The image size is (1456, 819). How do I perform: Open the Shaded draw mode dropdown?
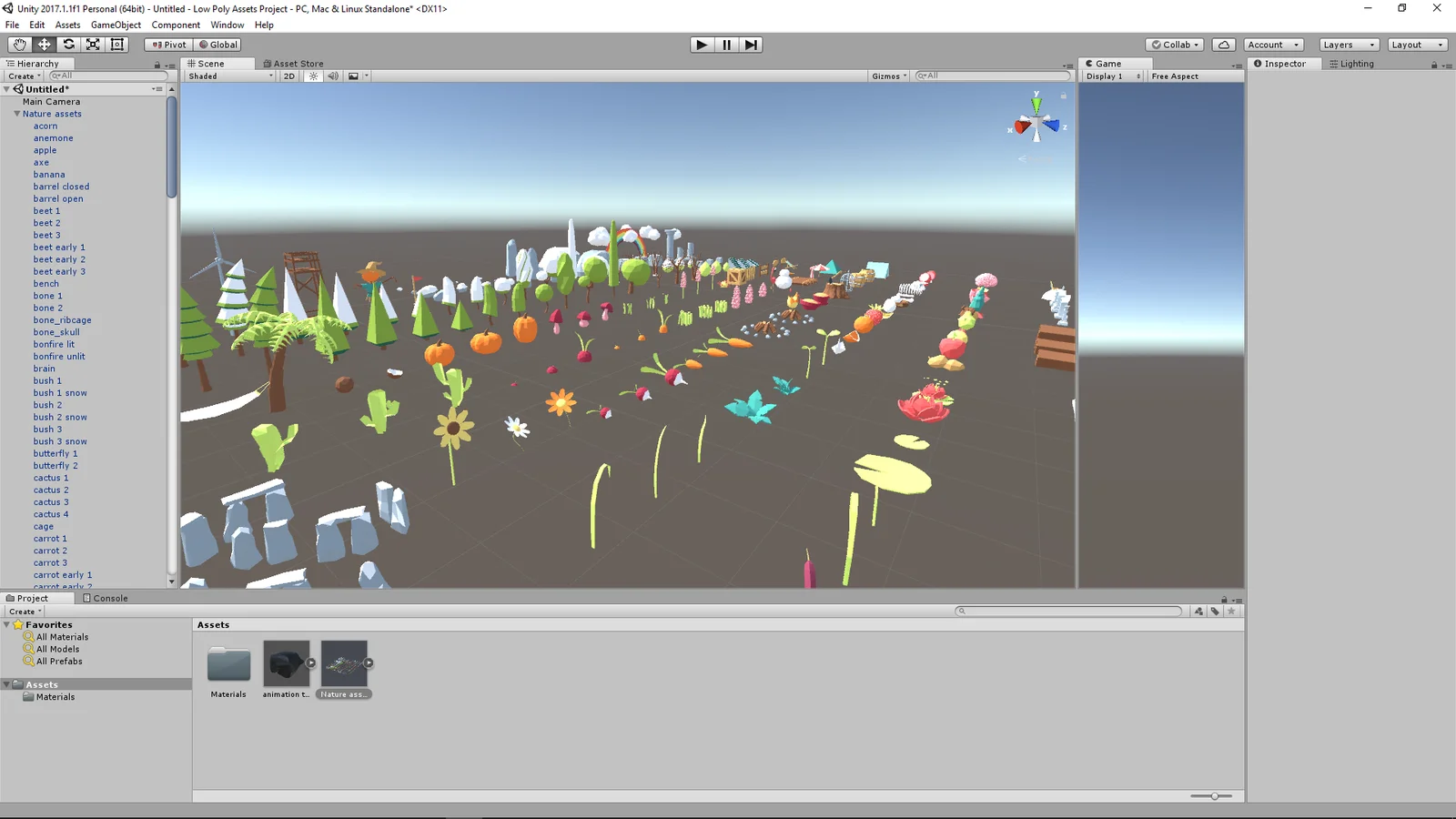pyautogui.click(x=227, y=76)
